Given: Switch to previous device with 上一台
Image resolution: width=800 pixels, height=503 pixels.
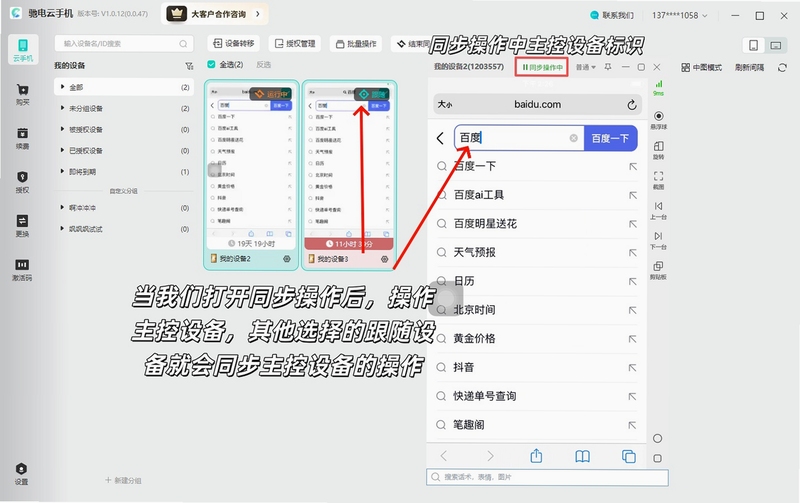Looking at the screenshot, I should tap(659, 210).
